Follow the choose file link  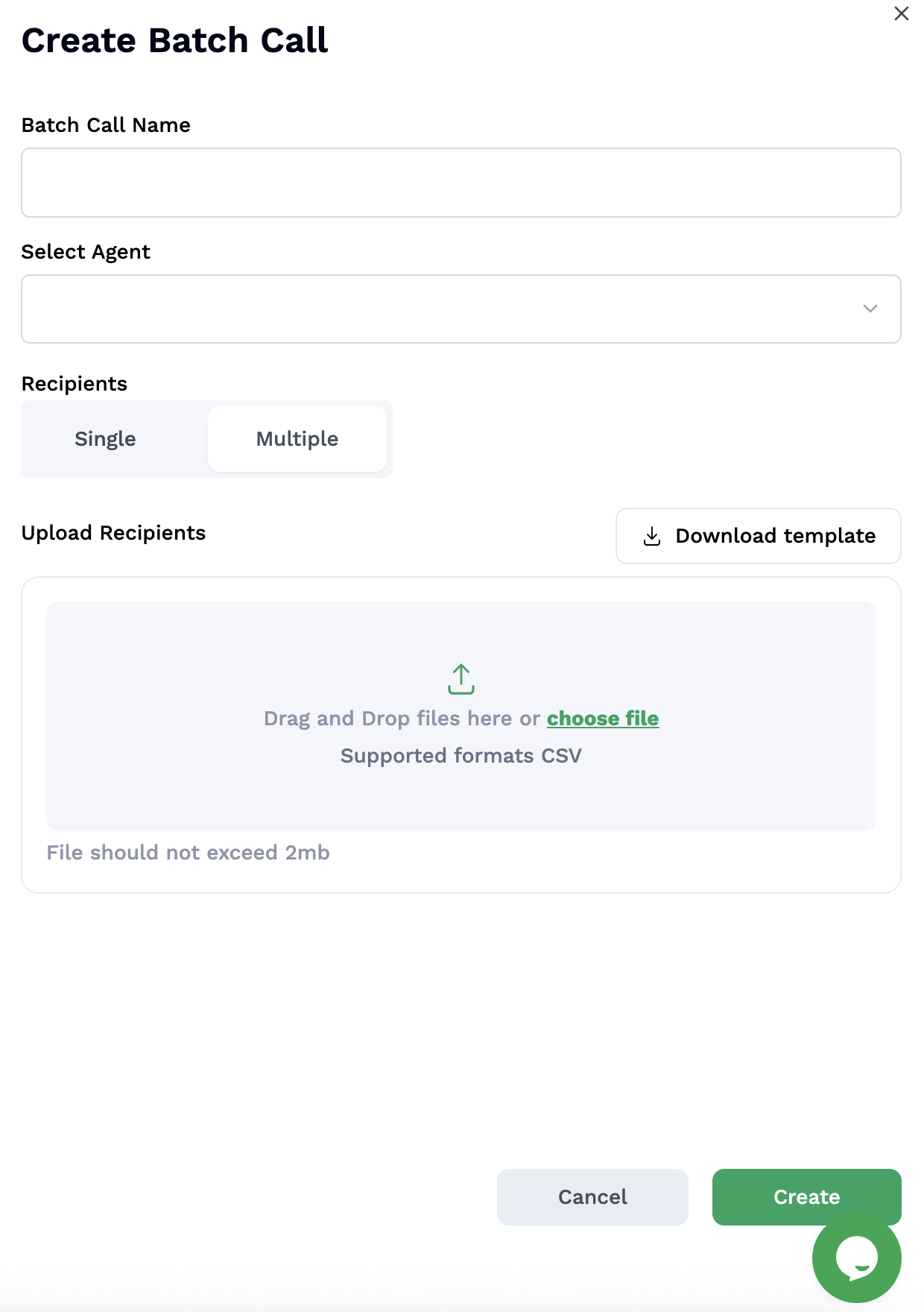coord(603,719)
